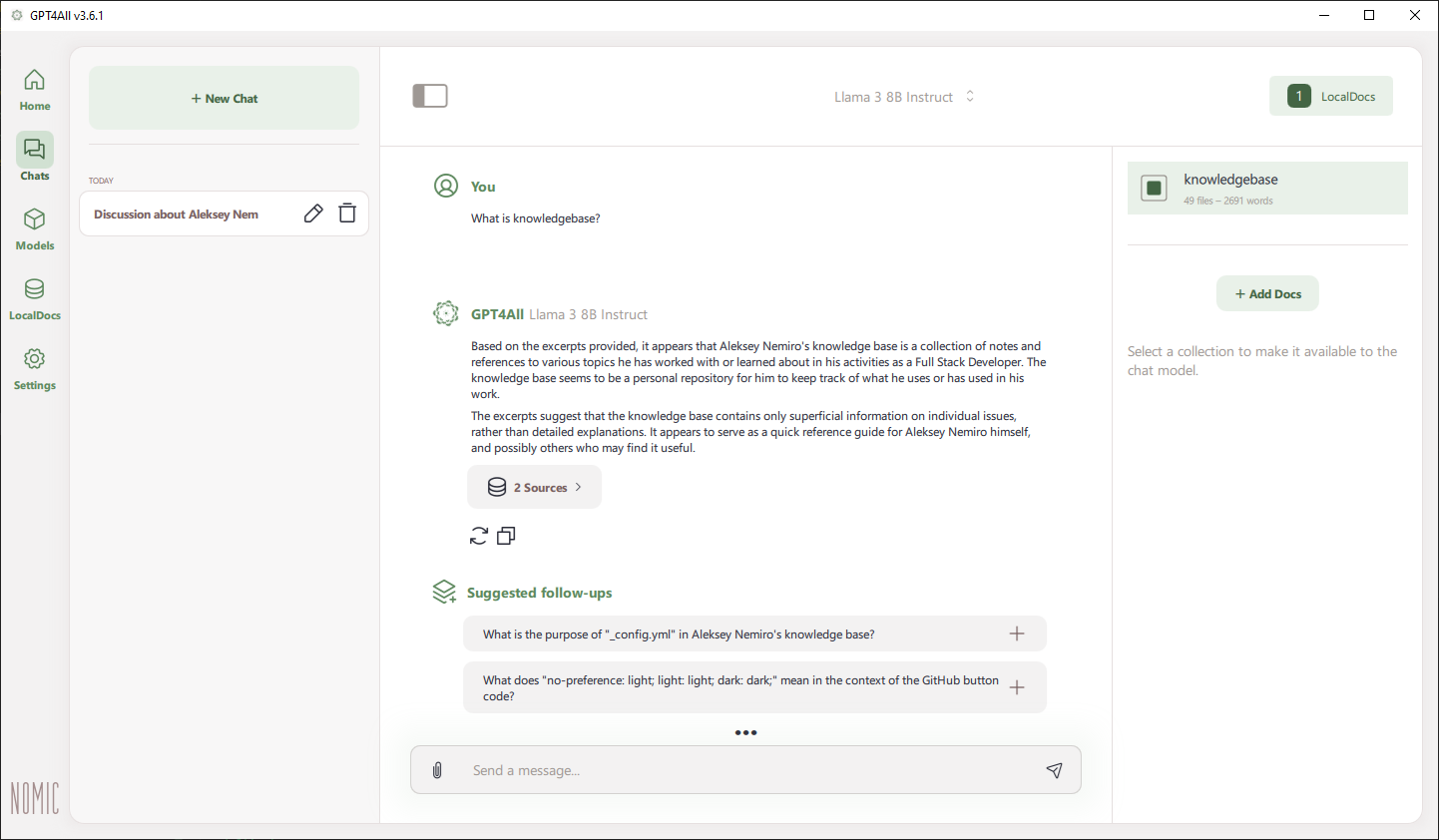Image resolution: width=1439 pixels, height=840 pixels.
Task: Toggle the chat list drawer
Action: pos(430,96)
